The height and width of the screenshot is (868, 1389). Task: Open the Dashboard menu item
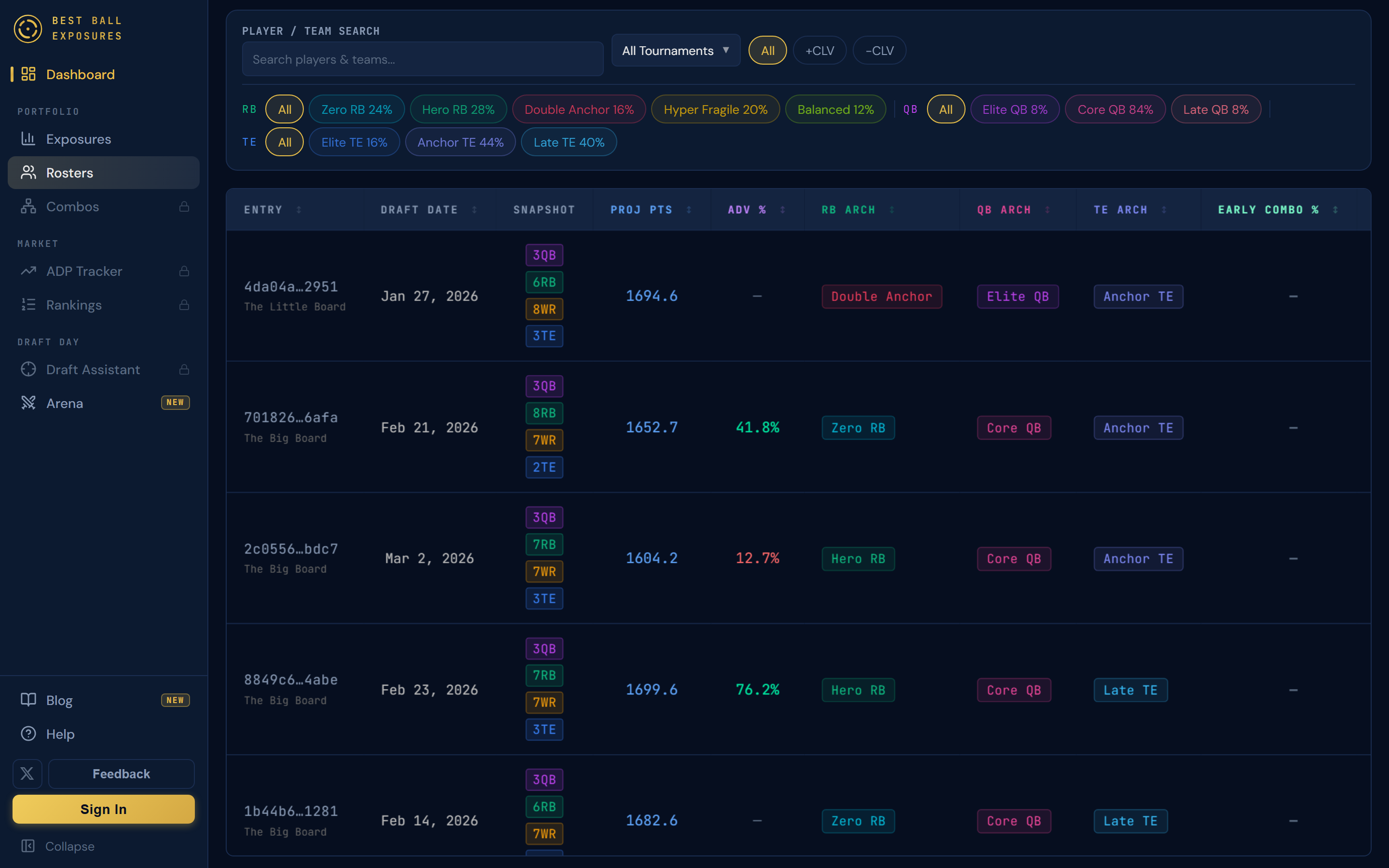click(x=103, y=74)
